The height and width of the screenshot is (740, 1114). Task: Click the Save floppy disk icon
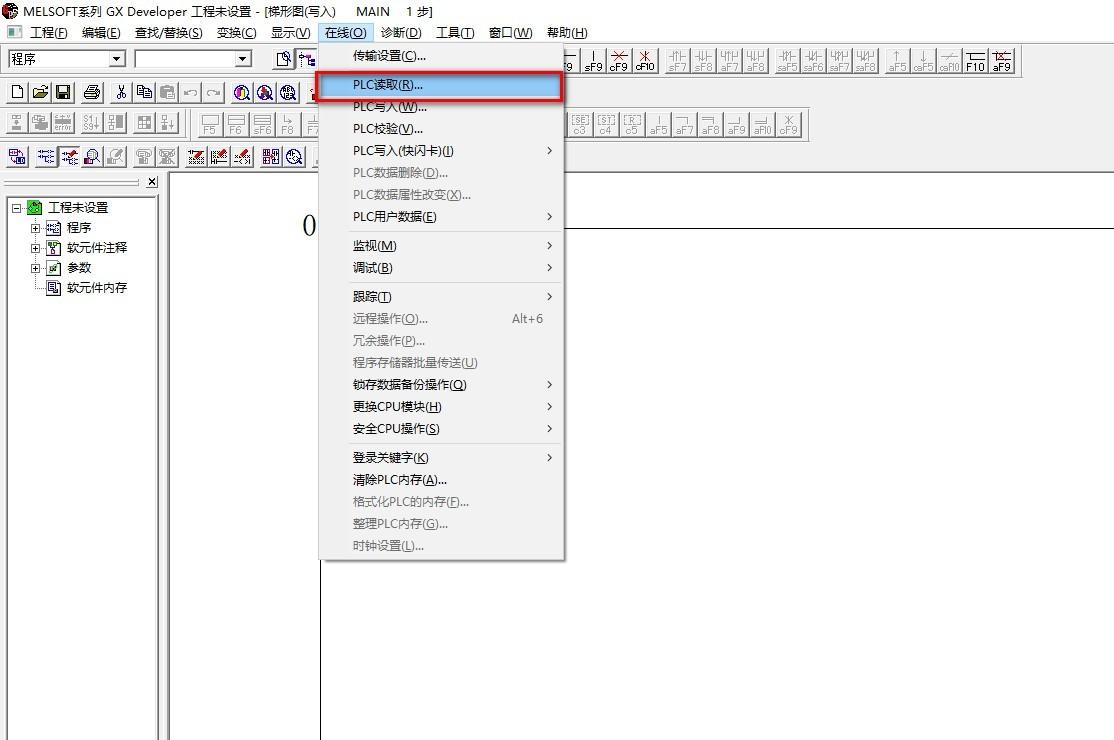pyautogui.click(x=63, y=92)
